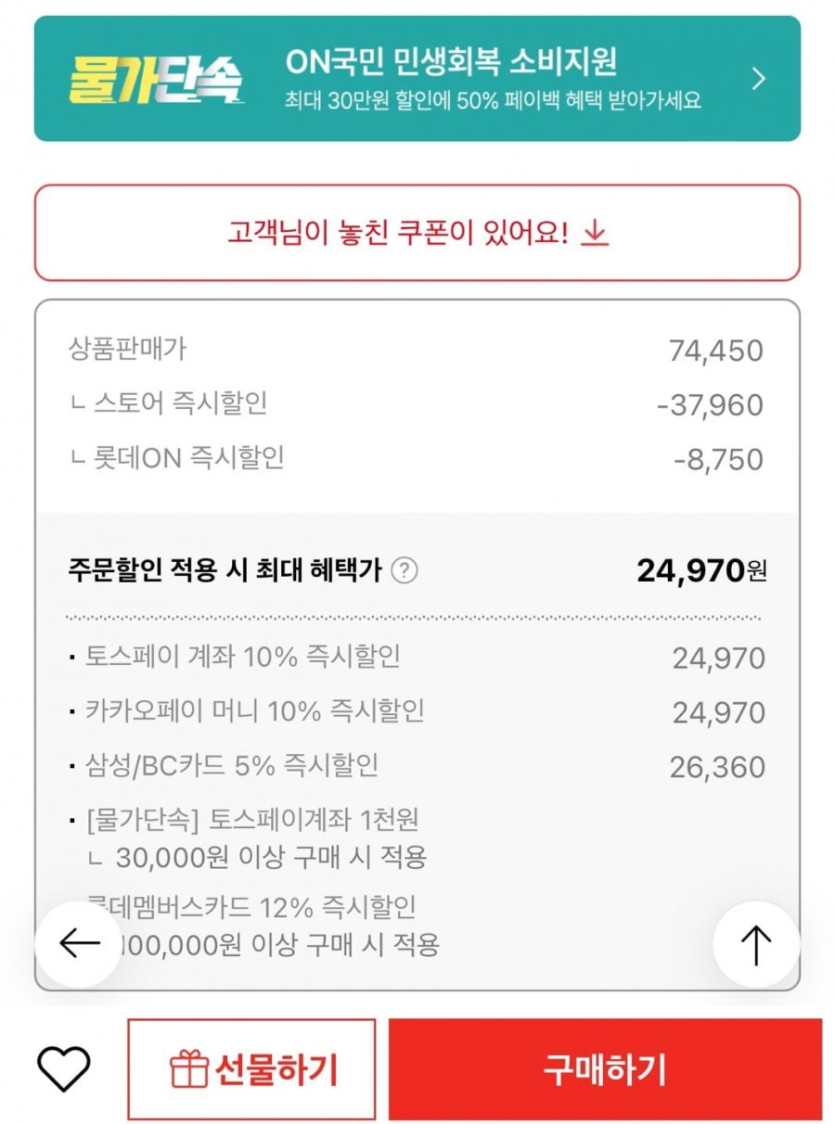This screenshot has height=1124, width=835.
Task: Click the 24,970원 maximum benefit price
Action: (x=701, y=571)
